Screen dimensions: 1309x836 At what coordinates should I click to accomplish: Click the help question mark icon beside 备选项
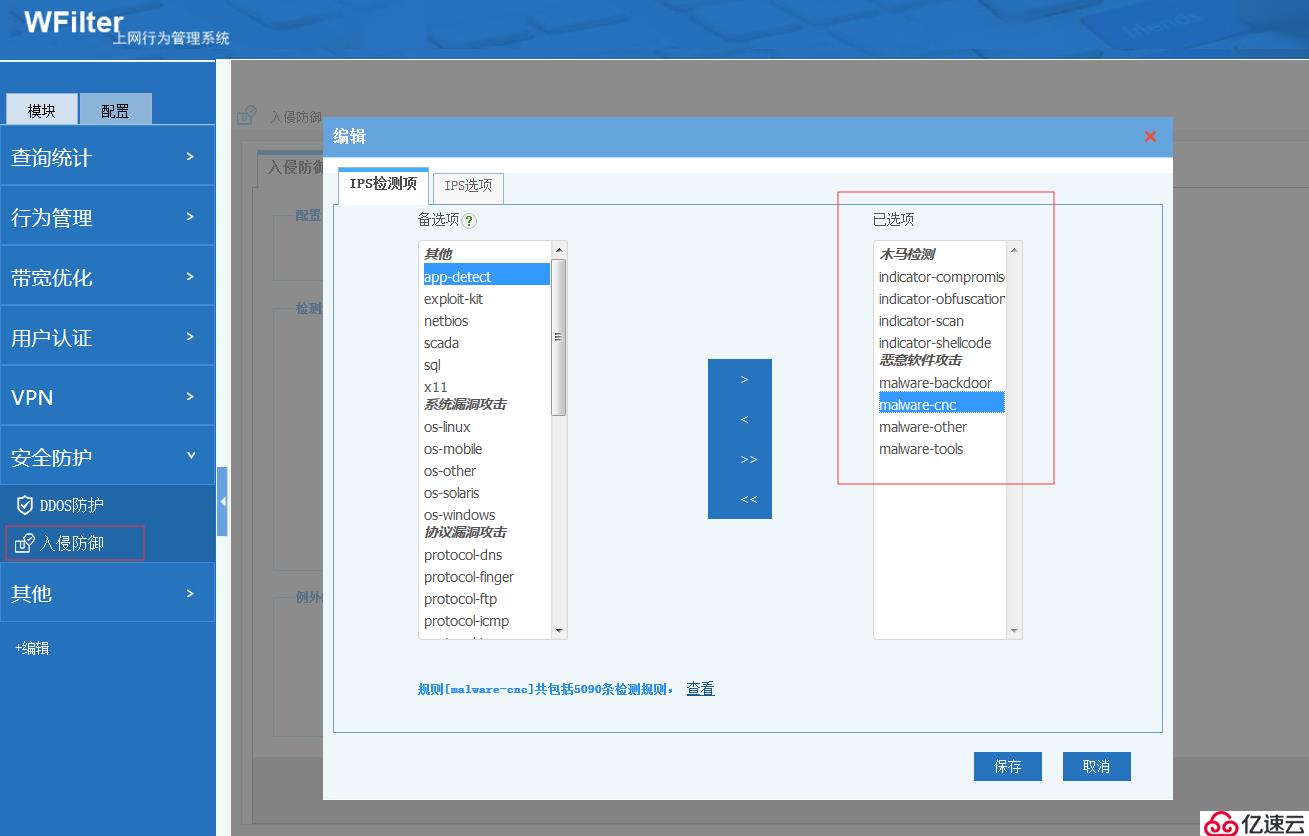(470, 221)
